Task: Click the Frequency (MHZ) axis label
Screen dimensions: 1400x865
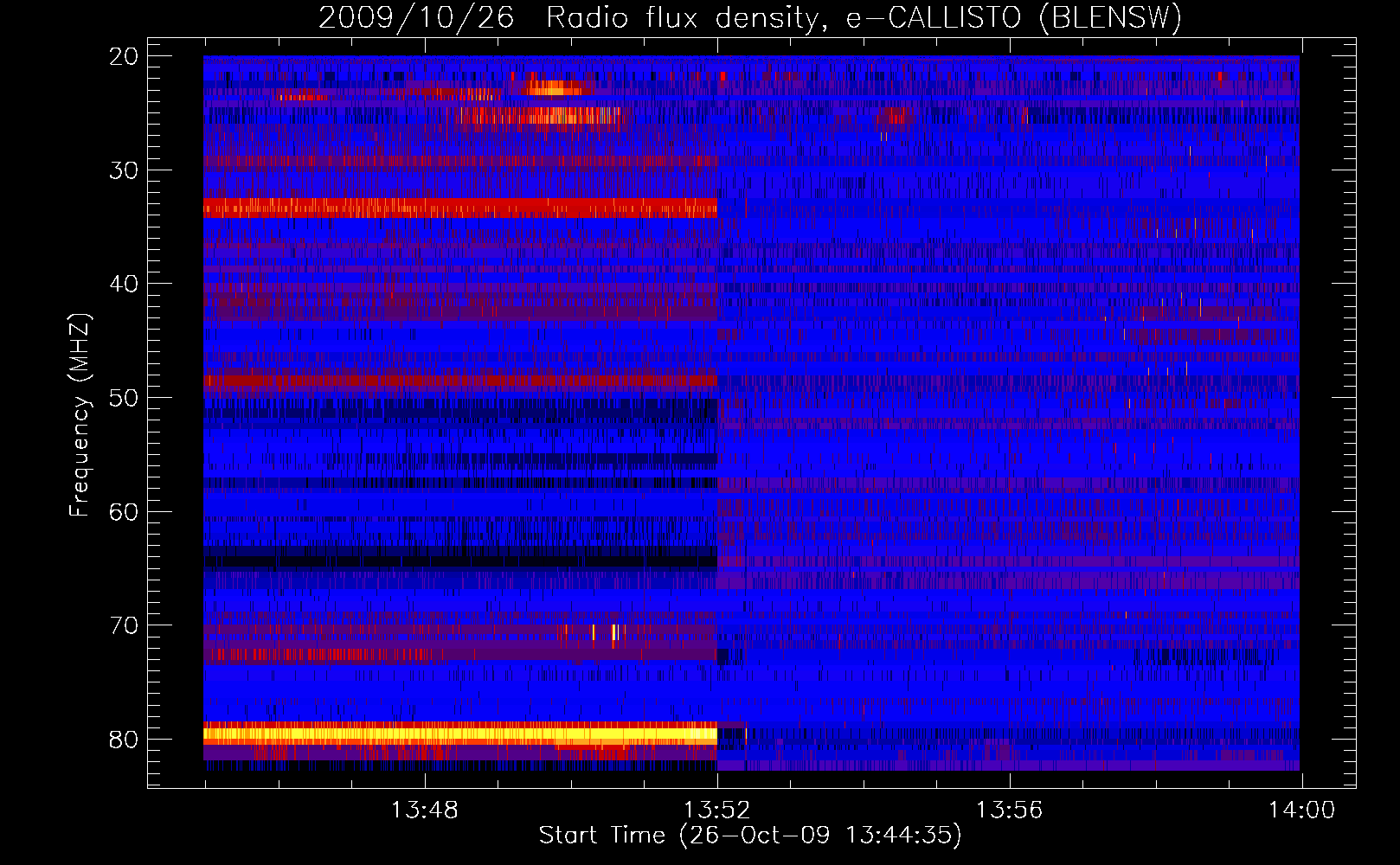Action: coord(80,415)
